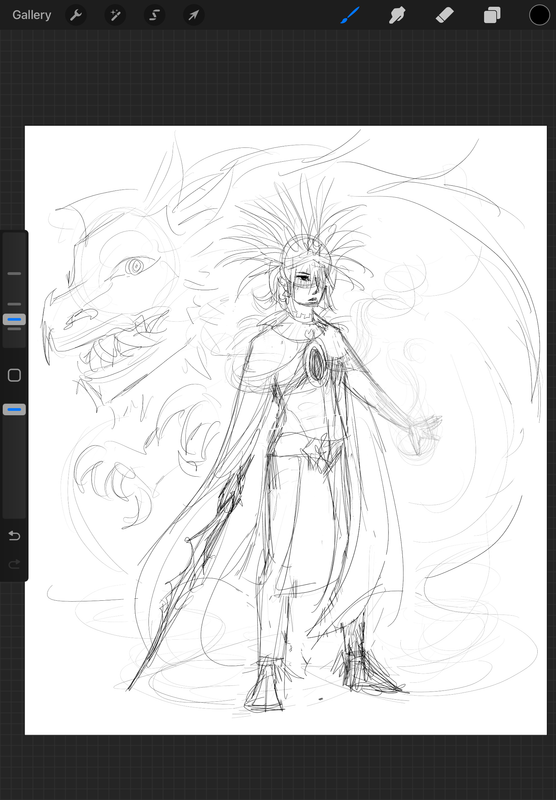
Task: Open the black color picker swatch
Action: (539, 15)
